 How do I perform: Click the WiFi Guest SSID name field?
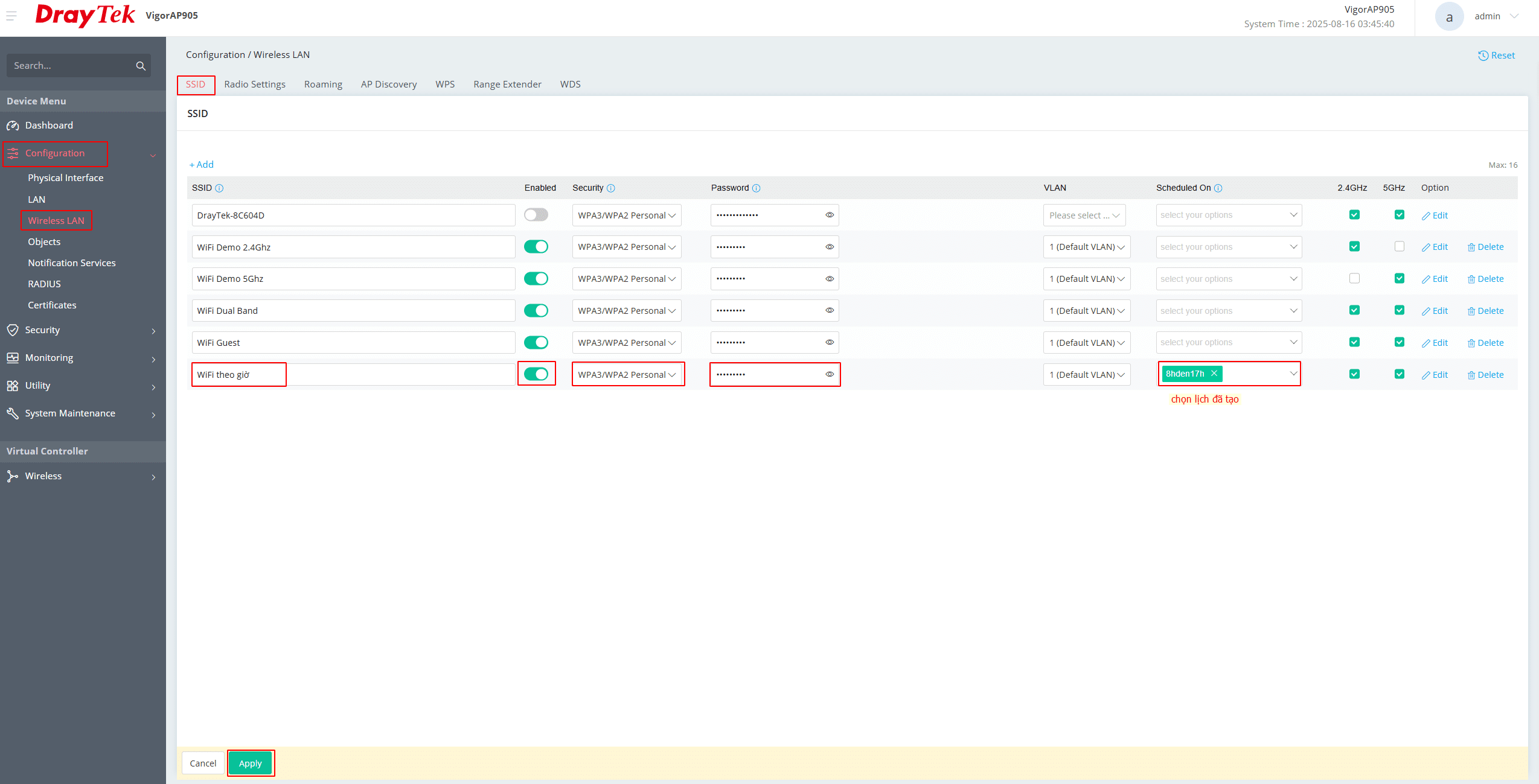[x=353, y=343]
